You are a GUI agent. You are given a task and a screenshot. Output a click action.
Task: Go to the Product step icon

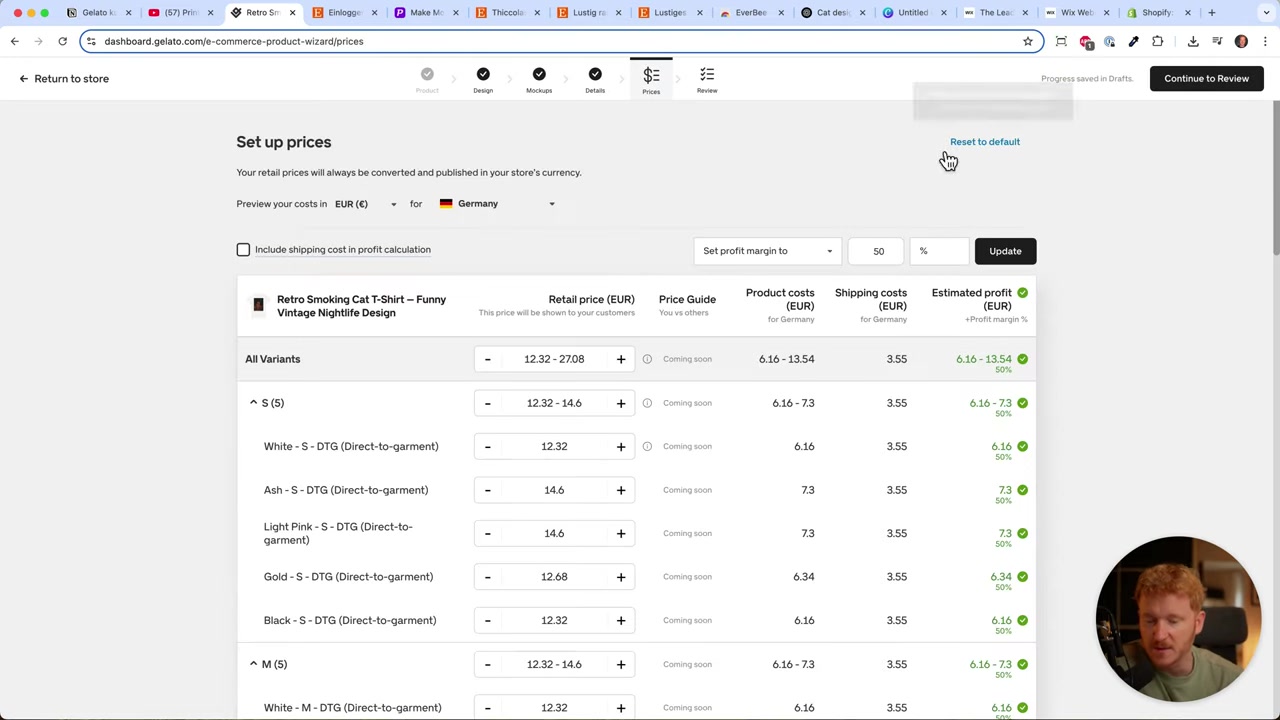pyautogui.click(x=427, y=75)
